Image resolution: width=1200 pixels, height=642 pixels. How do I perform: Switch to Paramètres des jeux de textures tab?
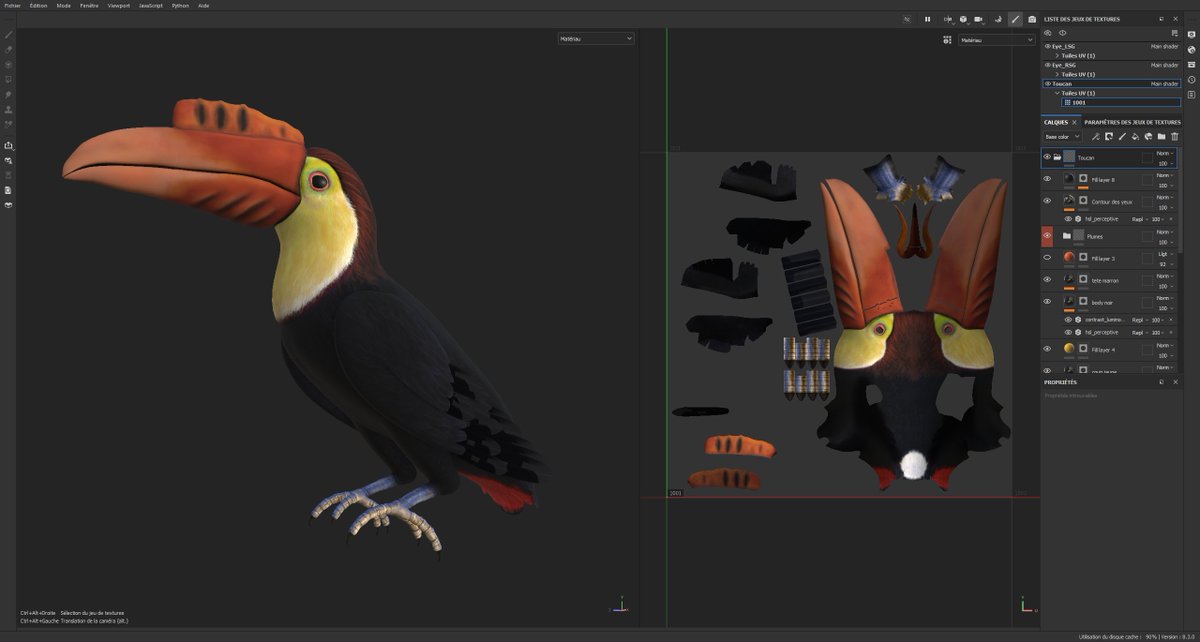[x=1133, y=122]
